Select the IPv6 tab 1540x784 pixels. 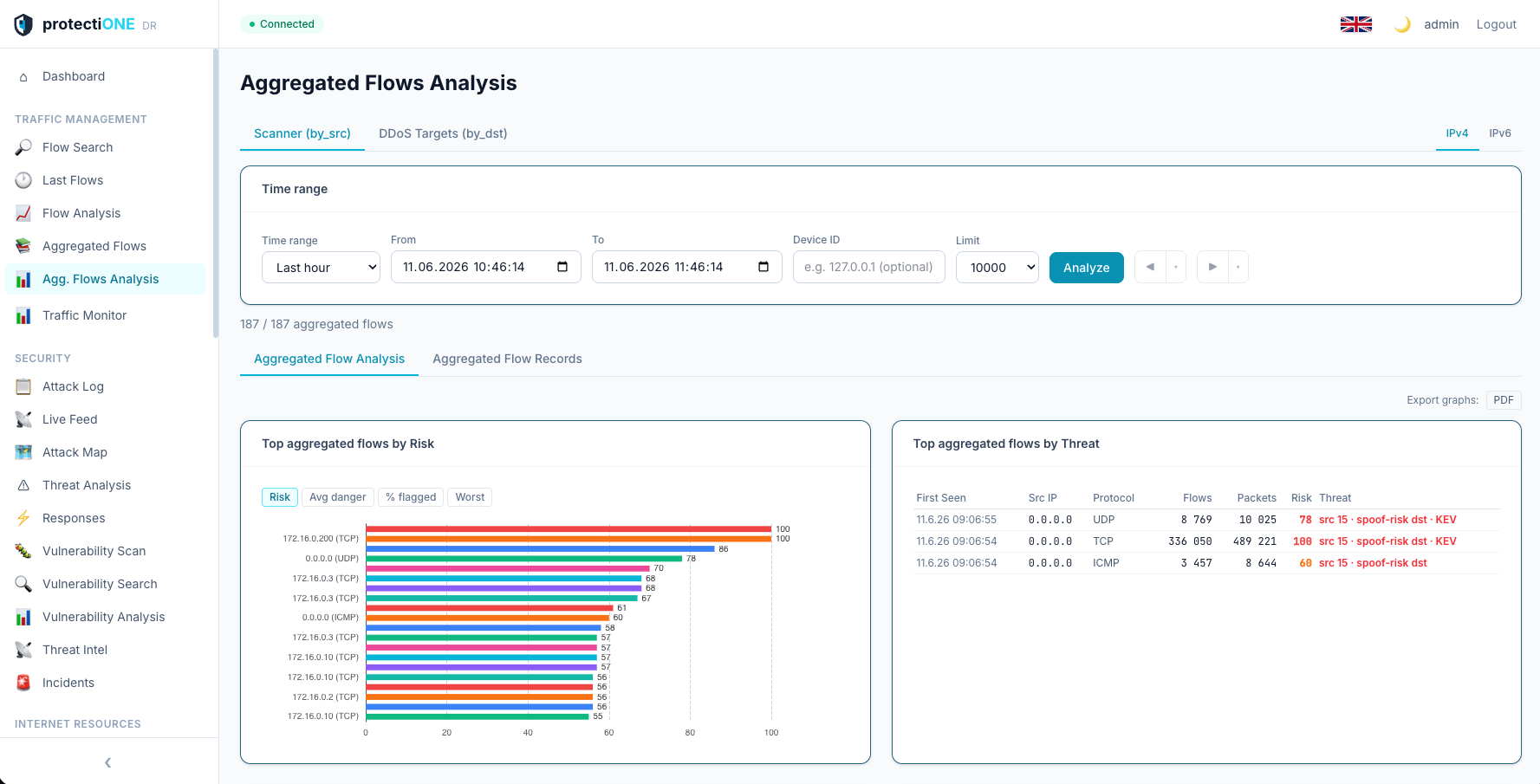[x=1500, y=133]
